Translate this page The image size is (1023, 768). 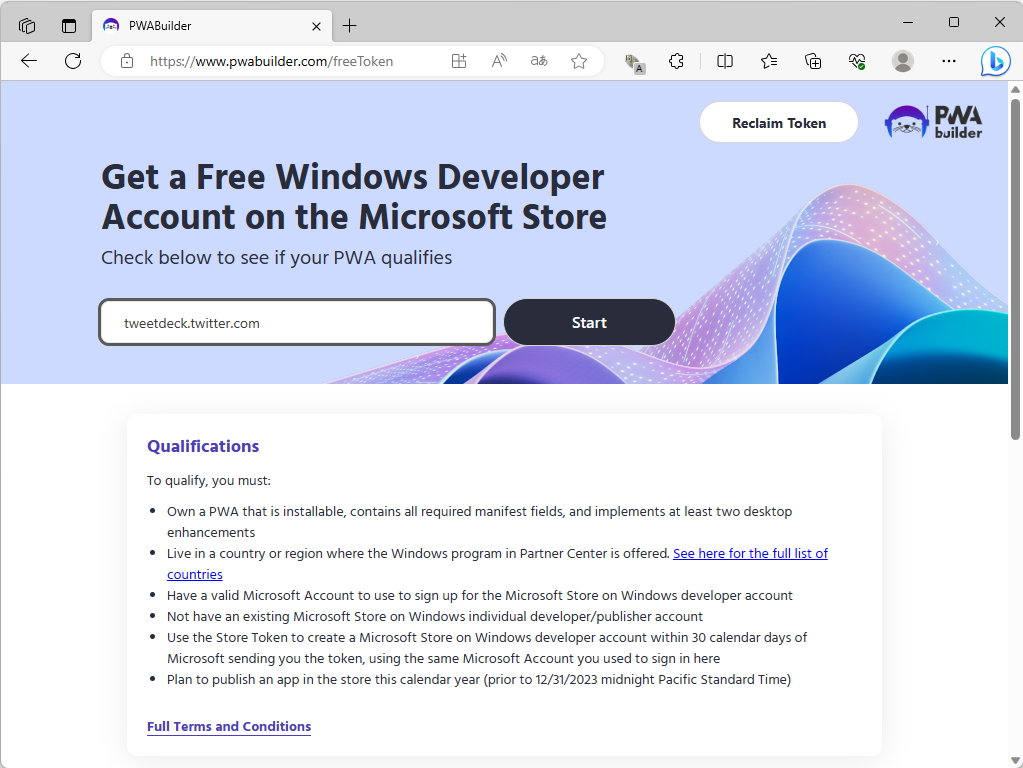(x=538, y=61)
